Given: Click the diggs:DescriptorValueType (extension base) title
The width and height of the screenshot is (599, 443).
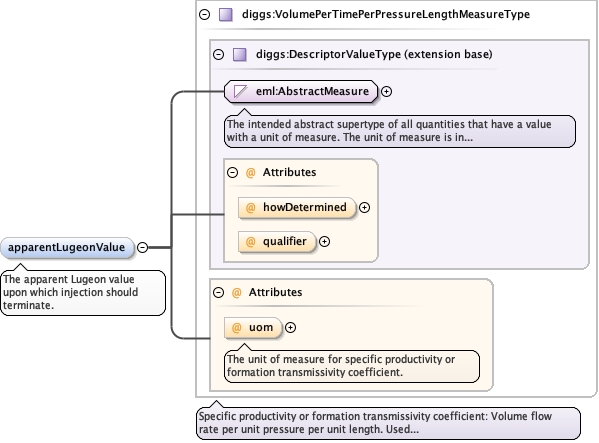Looking at the screenshot, I should [x=374, y=54].
